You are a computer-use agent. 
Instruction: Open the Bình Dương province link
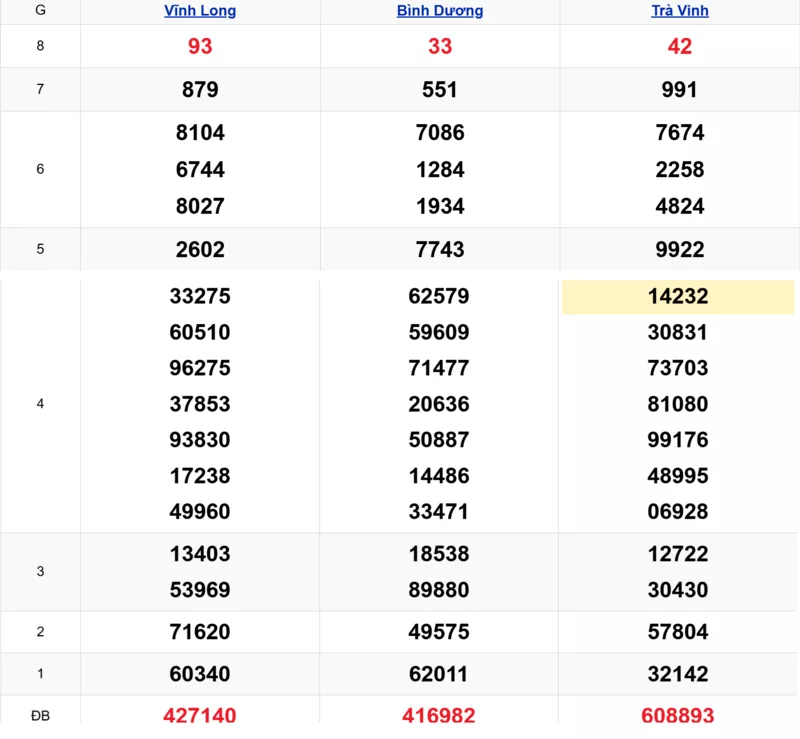[440, 11]
